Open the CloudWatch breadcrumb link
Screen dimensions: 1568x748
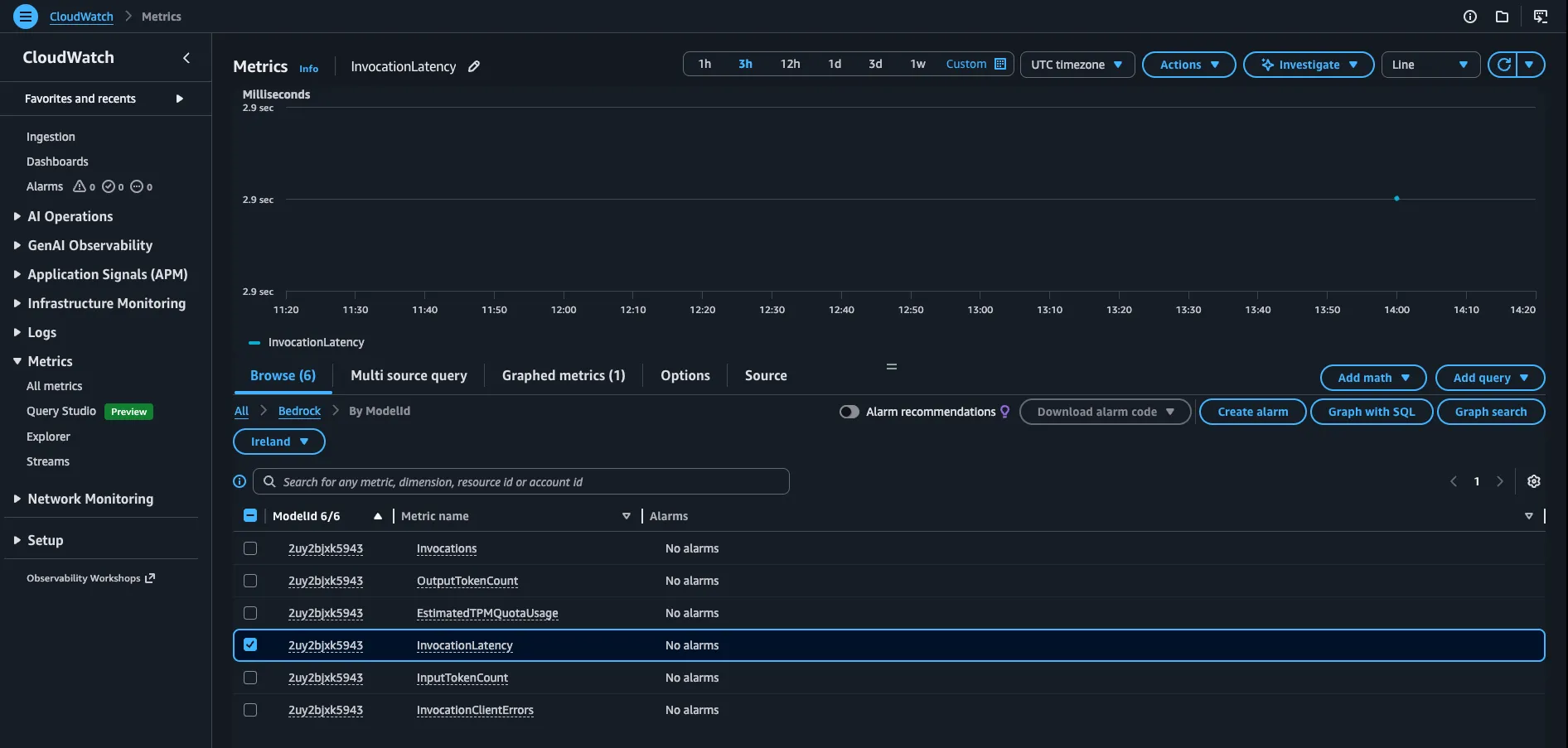pyautogui.click(x=81, y=17)
